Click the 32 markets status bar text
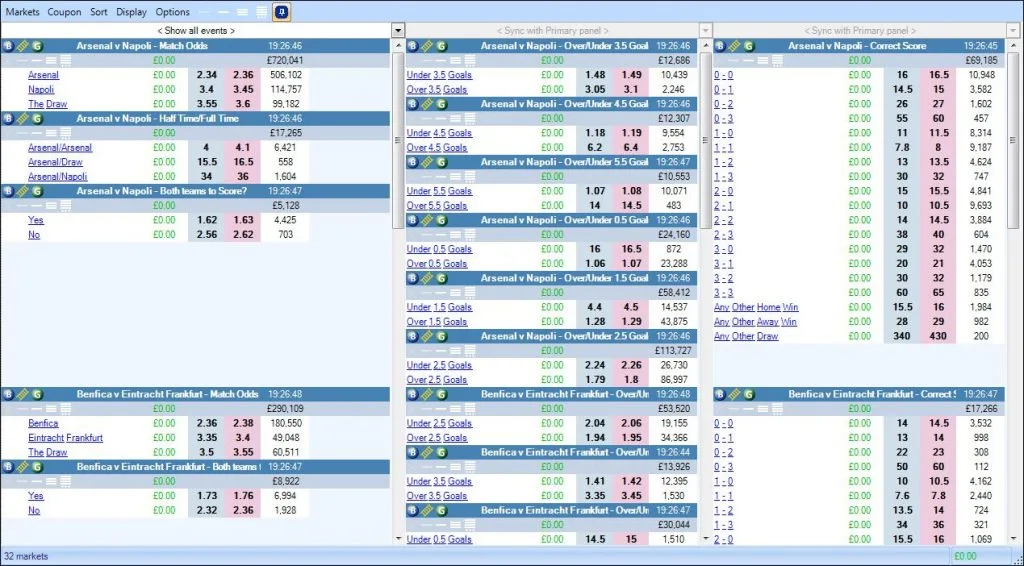The image size is (1024, 566). [26, 556]
